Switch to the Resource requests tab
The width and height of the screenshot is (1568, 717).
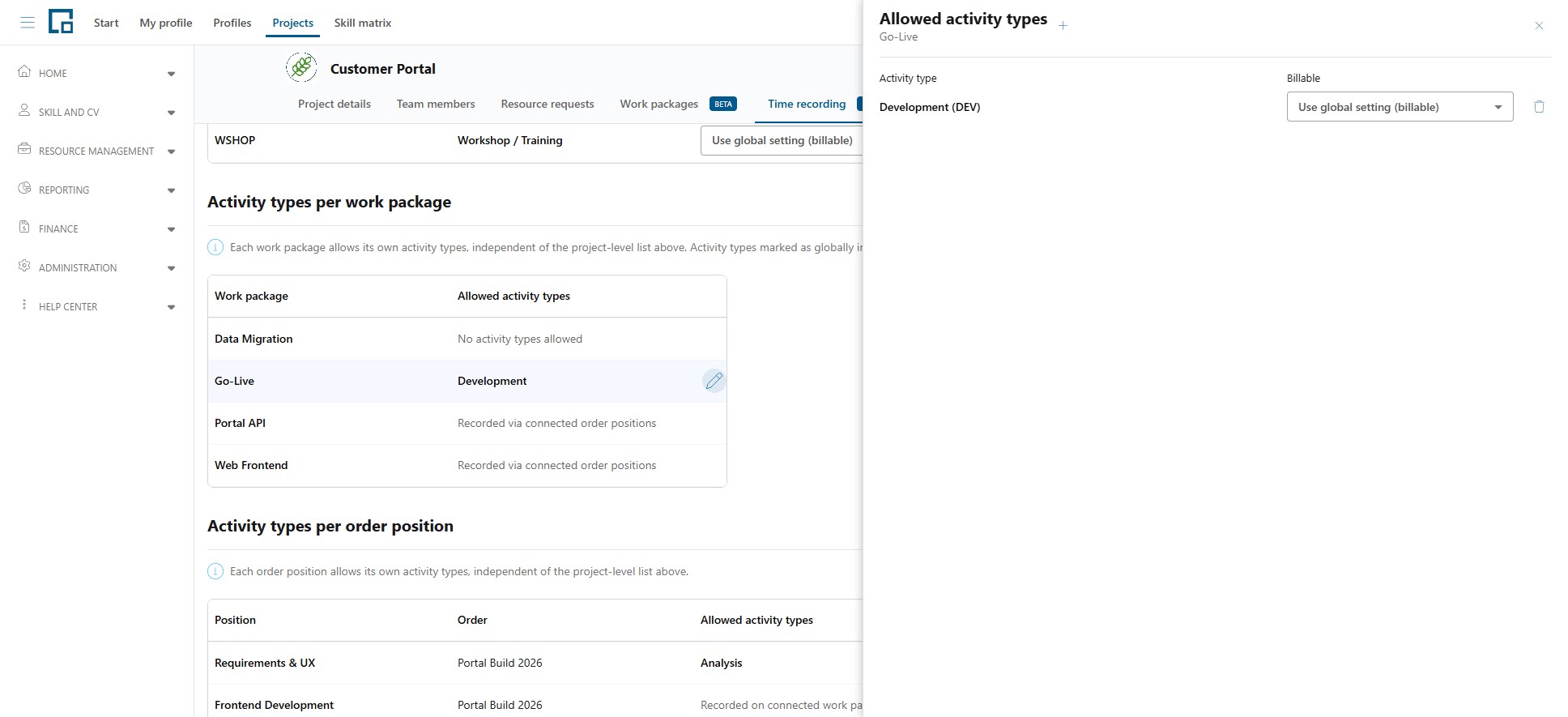548,104
